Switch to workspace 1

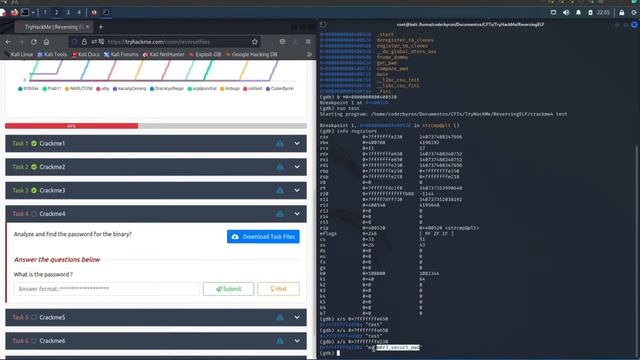[45, 12]
